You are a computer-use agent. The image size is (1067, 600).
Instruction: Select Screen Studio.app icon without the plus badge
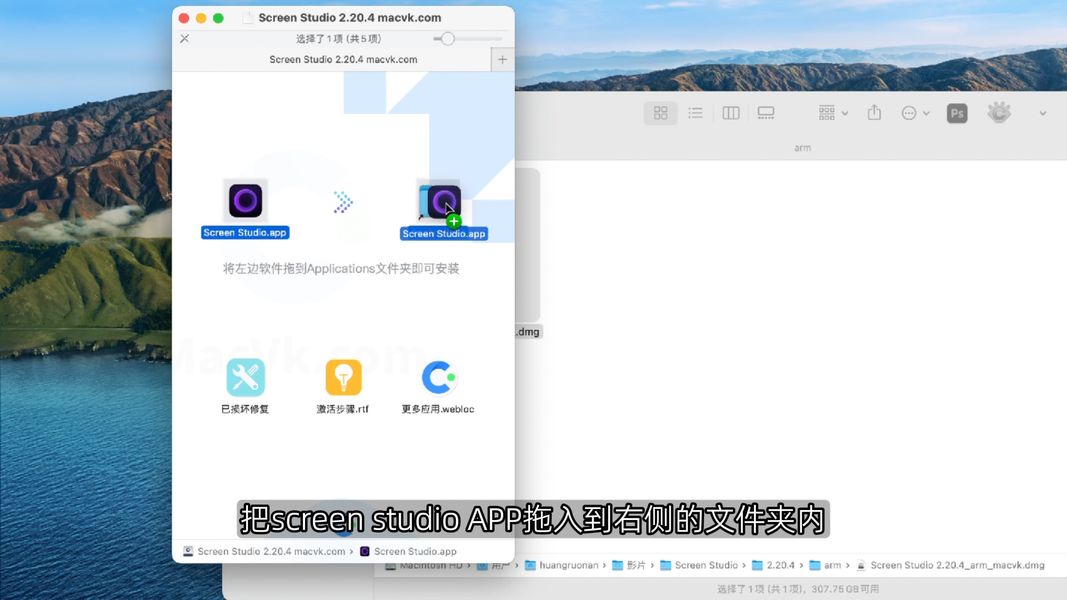tap(246, 200)
